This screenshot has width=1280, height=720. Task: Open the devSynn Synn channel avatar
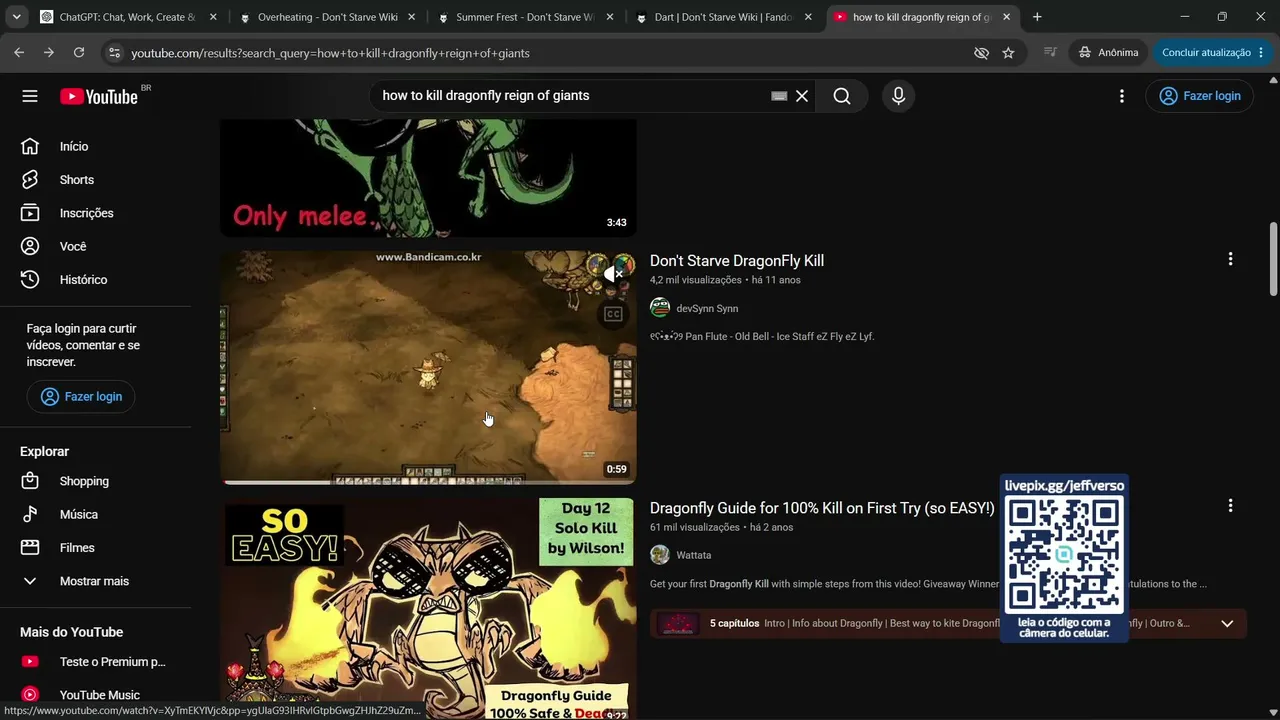point(660,308)
